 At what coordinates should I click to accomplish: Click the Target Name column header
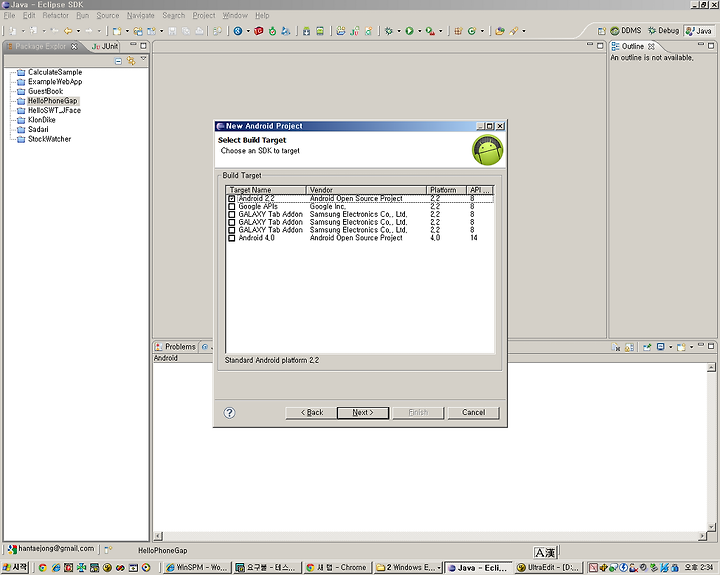(266, 190)
